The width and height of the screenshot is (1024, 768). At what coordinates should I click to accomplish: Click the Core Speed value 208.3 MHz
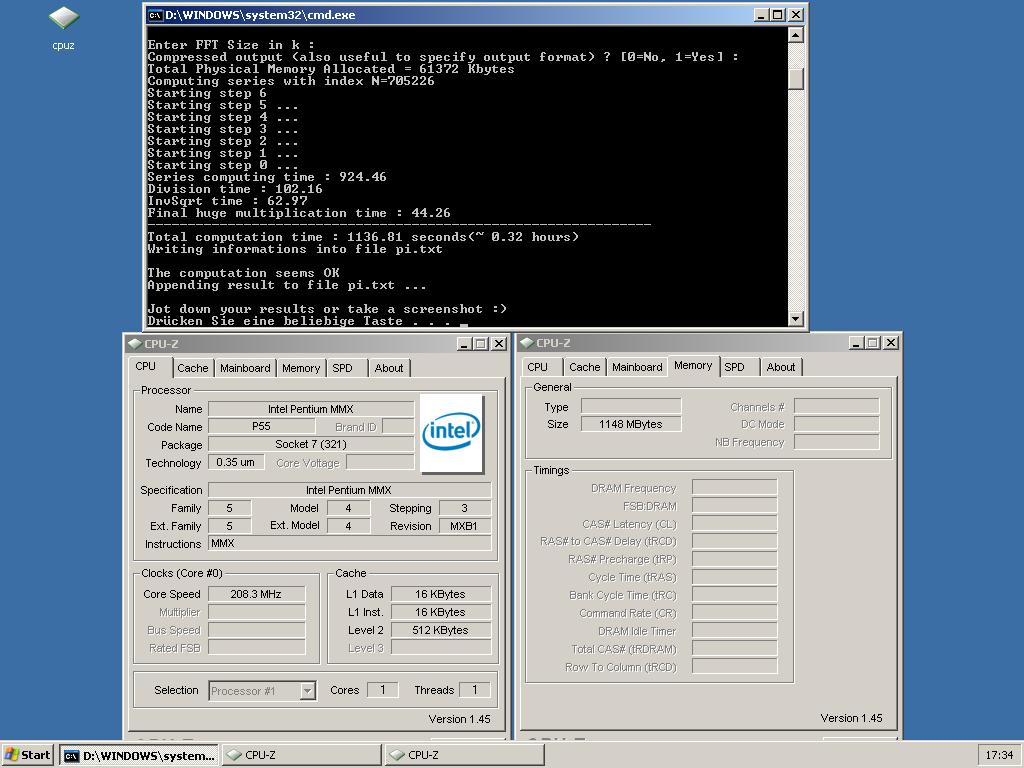click(257, 594)
